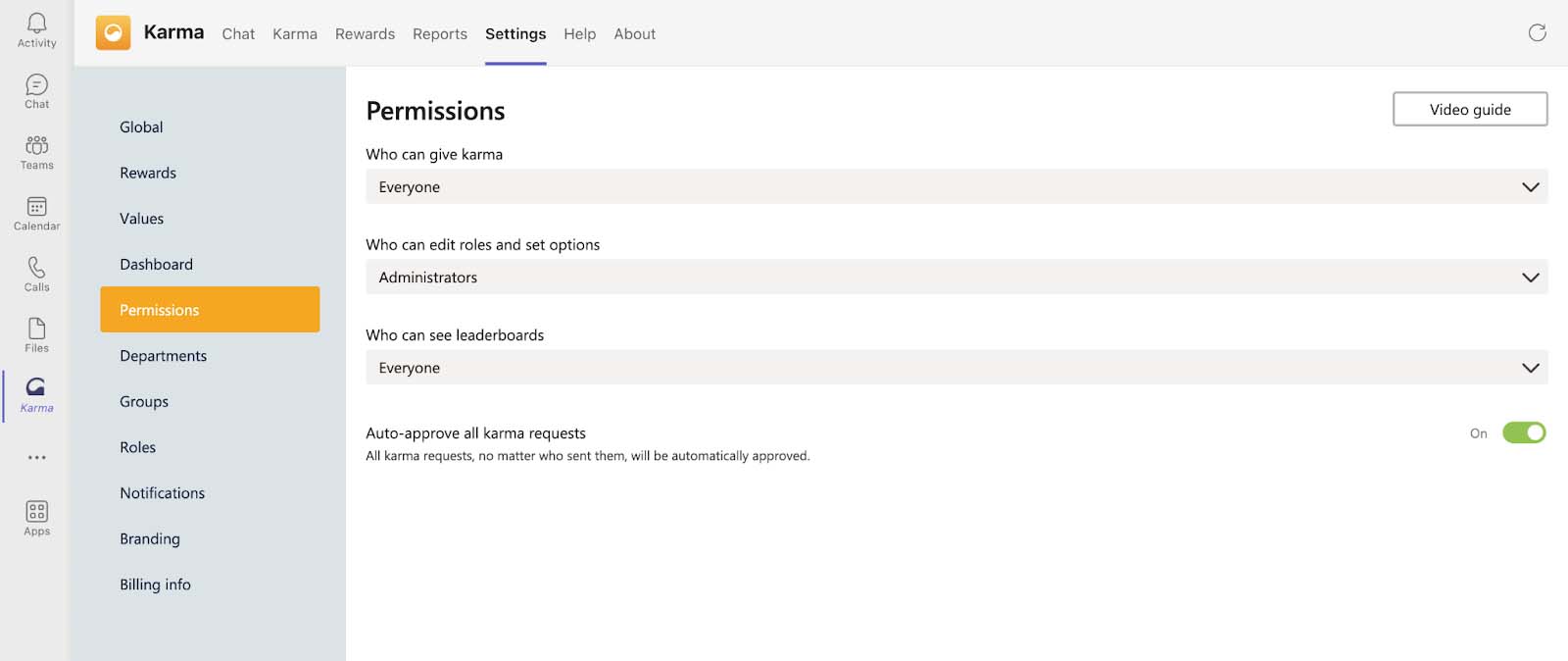Open Dashboard settings section
The height and width of the screenshot is (661, 1568).
click(x=210, y=264)
